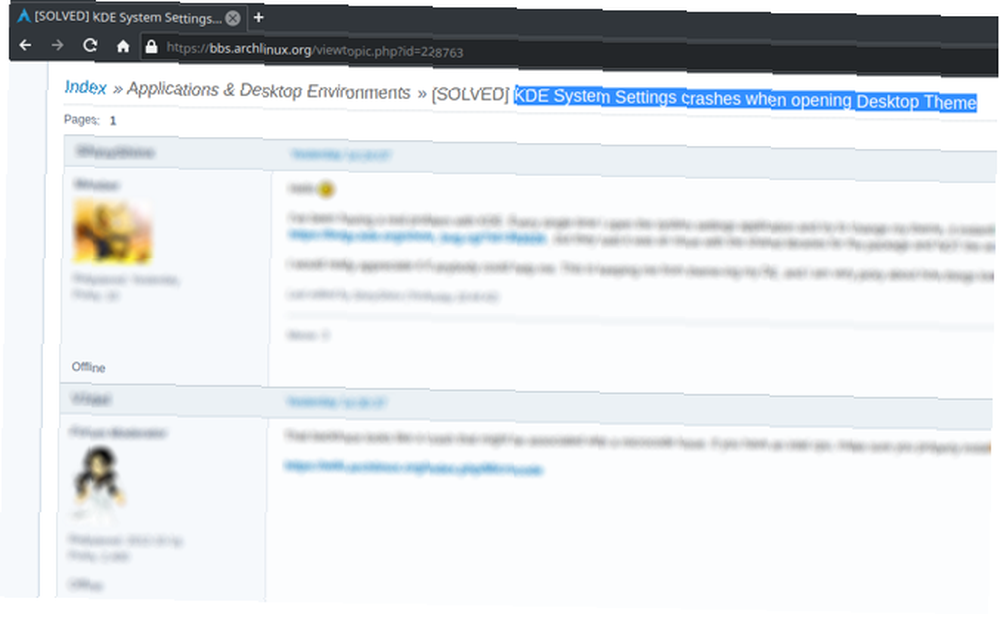Screen dimensions: 1000x617
Task: Select the [SOLVED] KDE System Settings tab
Action: 128,17
